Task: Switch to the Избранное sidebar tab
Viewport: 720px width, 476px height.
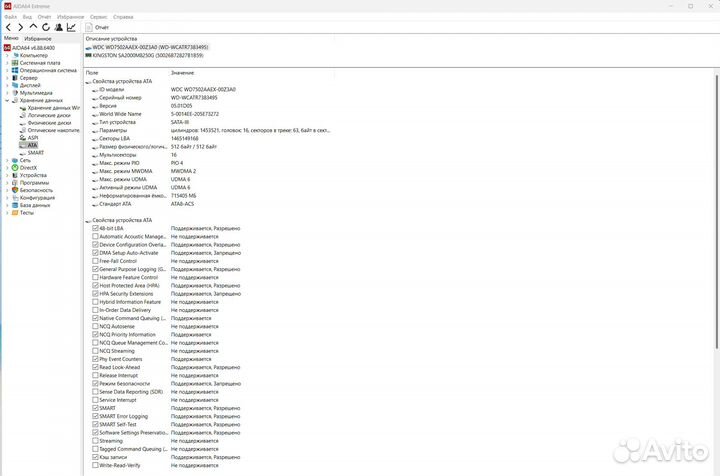Action: pyautogui.click(x=38, y=38)
